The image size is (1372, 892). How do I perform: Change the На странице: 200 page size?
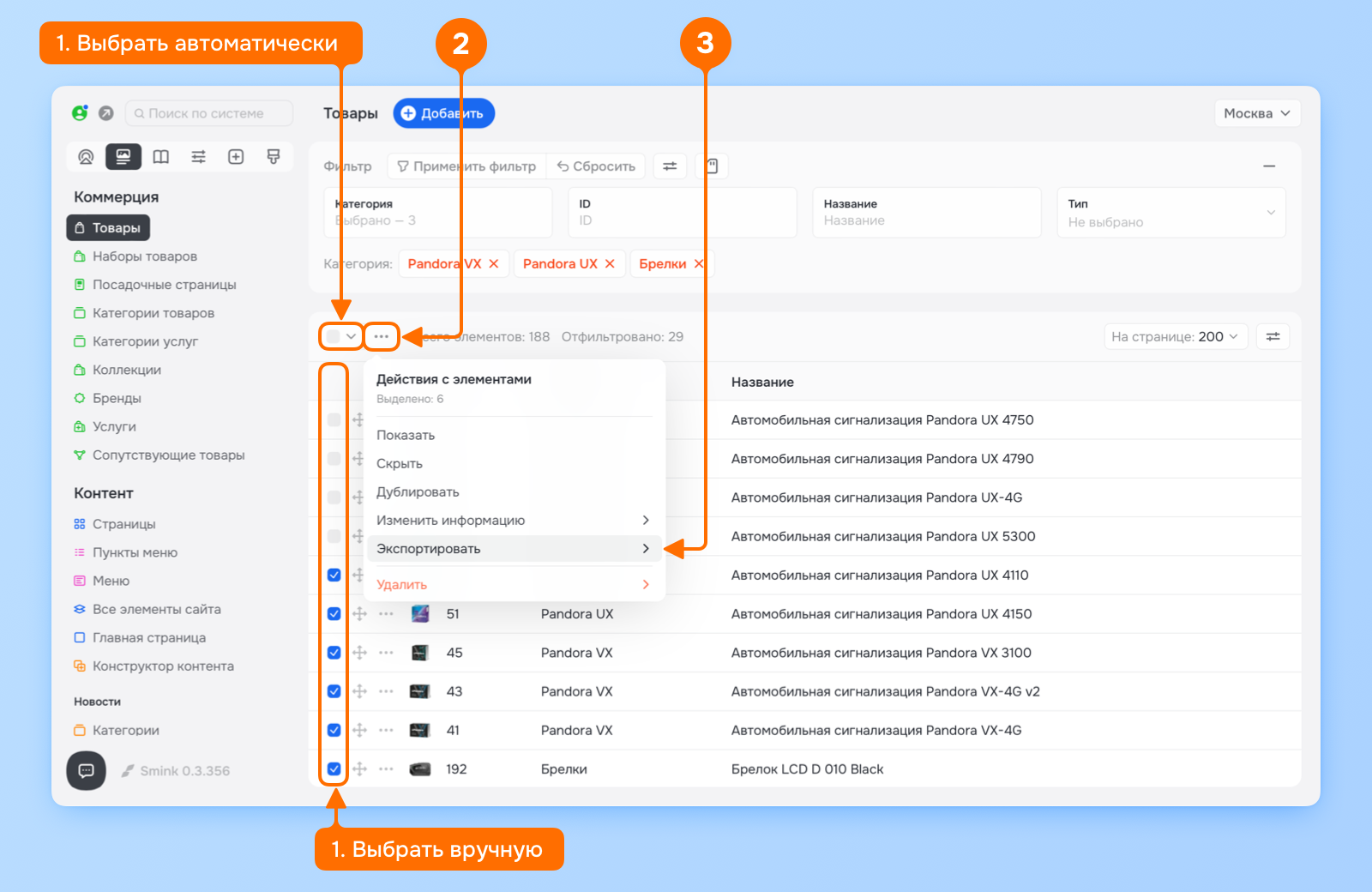[x=1175, y=337]
